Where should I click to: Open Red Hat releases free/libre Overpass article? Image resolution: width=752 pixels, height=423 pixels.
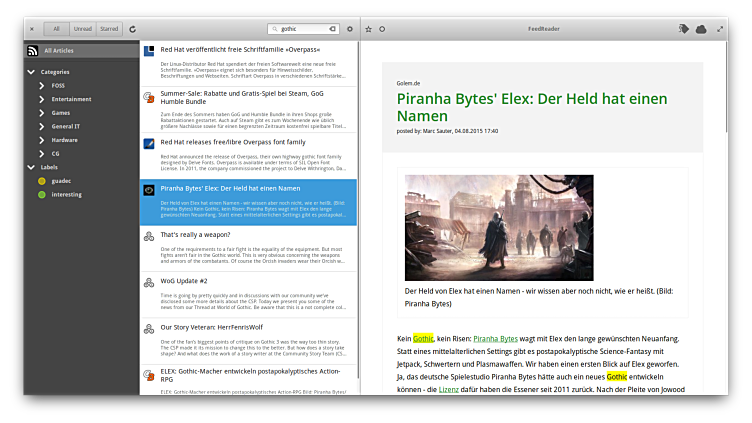[248, 156]
